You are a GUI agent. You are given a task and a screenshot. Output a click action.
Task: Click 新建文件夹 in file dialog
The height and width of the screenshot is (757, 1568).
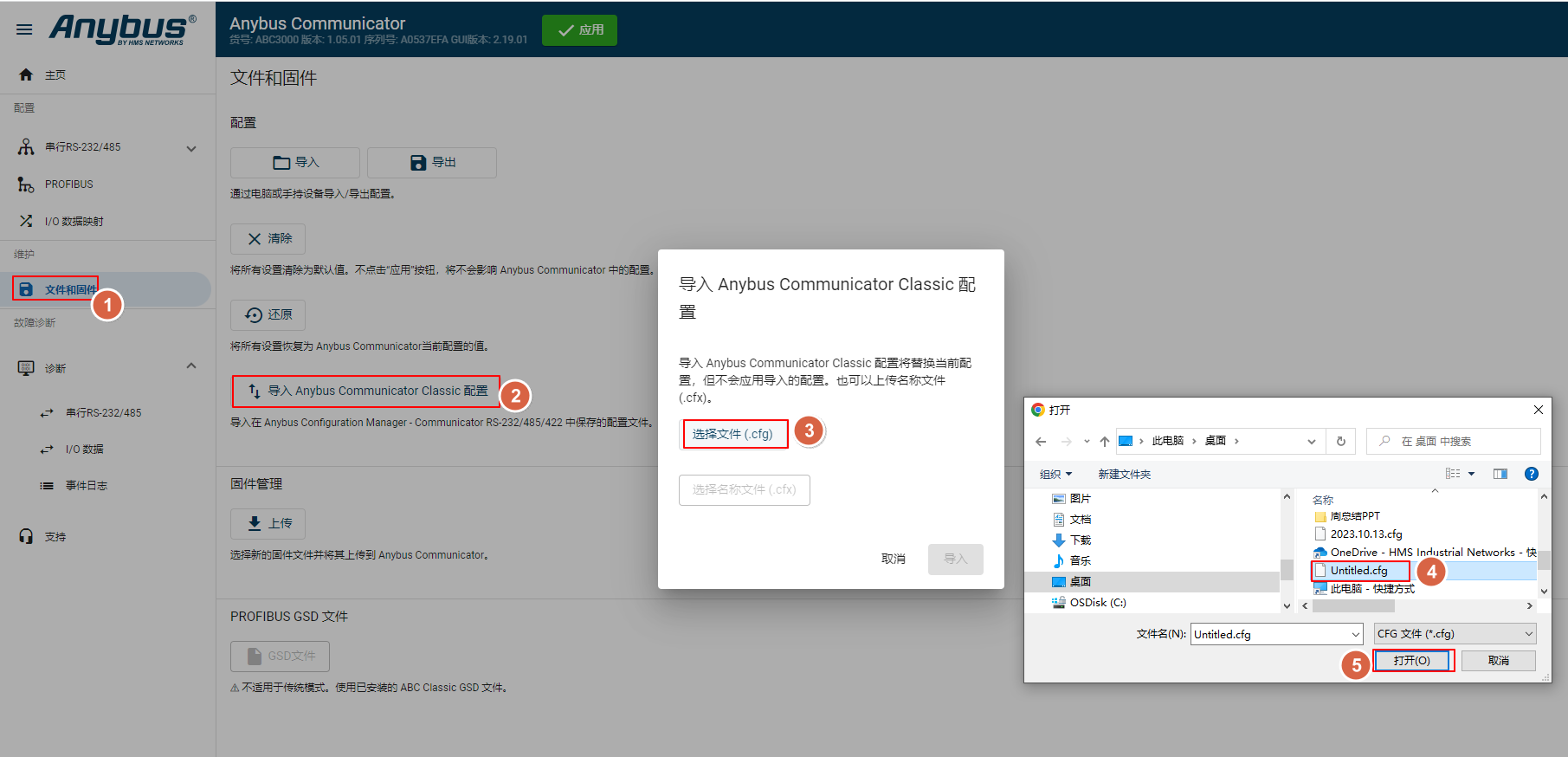(1125, 475)
